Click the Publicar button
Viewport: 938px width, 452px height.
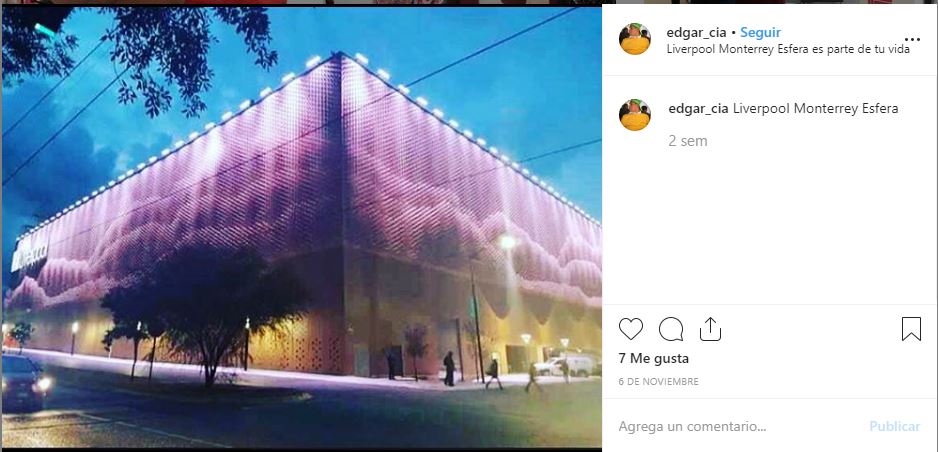(894, 426)
